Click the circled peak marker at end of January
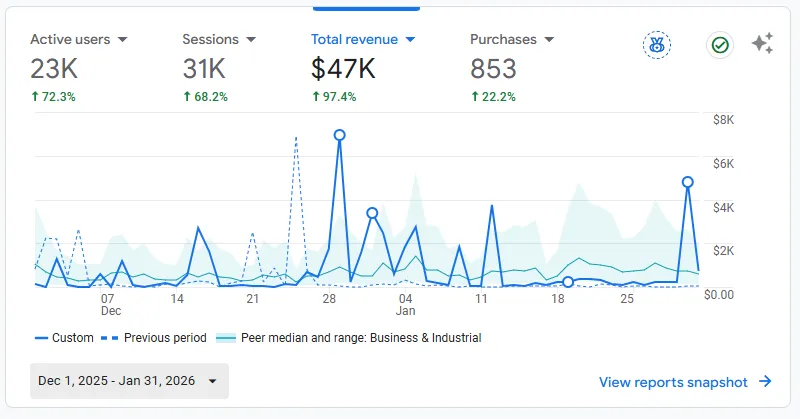Screen dimensions: 800x419 [688, 182]
